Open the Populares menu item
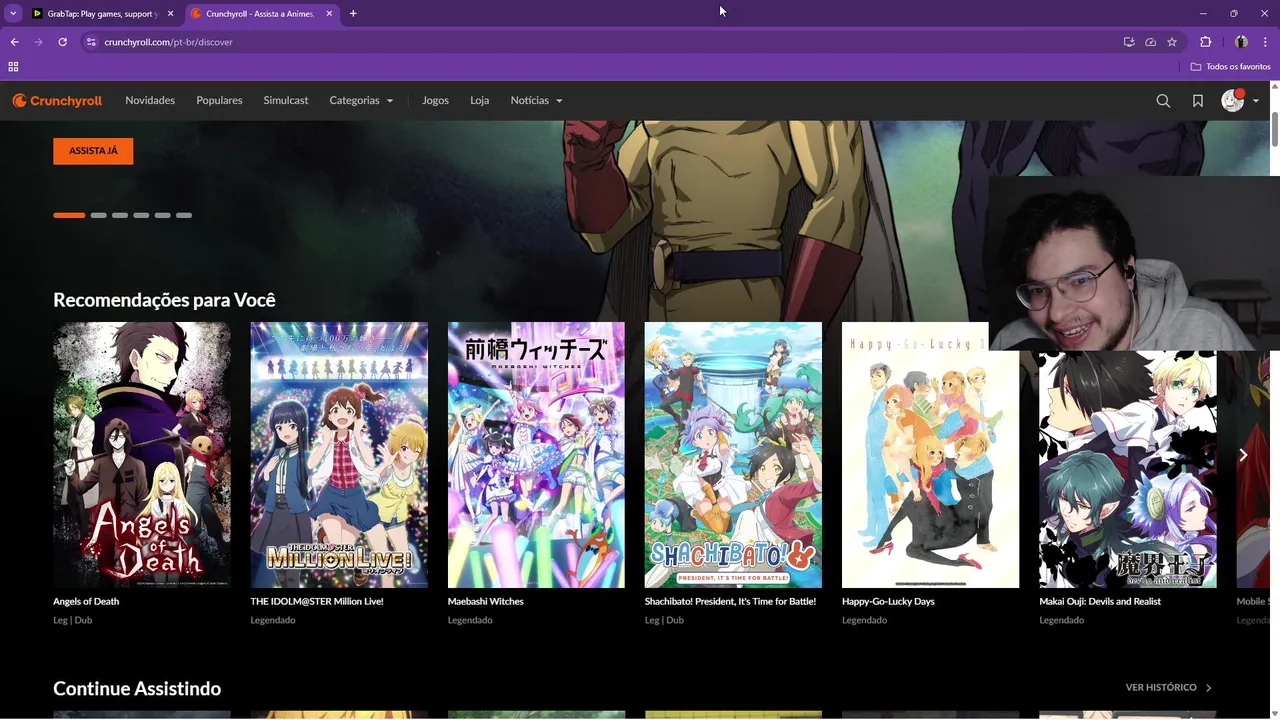This screenshot has width=1280, height=720. (219, 101)
